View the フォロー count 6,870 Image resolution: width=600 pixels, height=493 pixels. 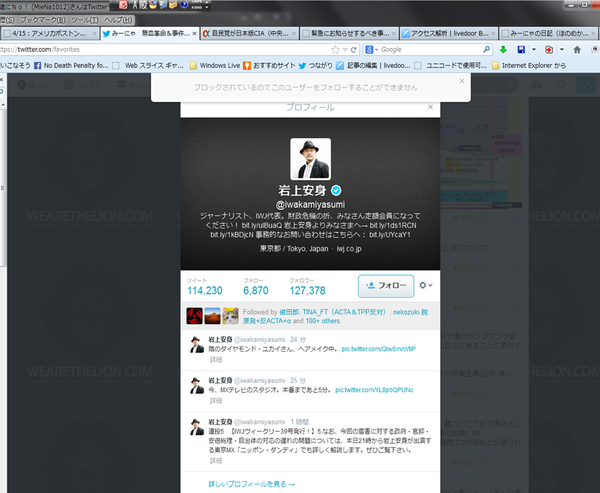256,287
